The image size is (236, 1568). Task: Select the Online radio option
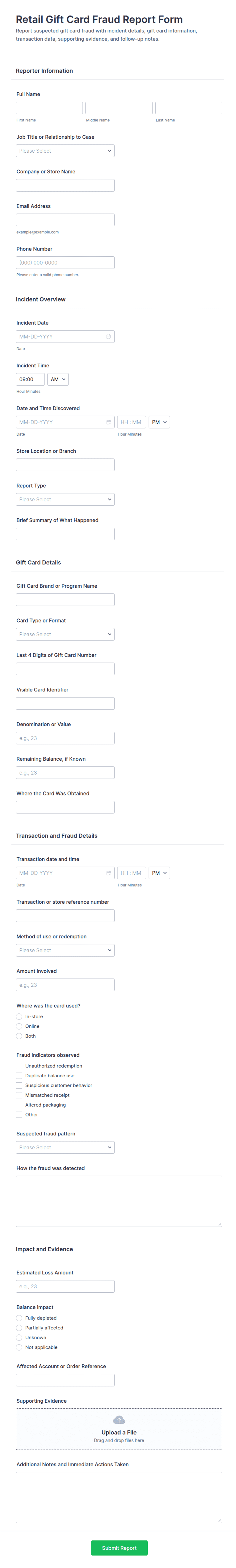pos(19,1026)
